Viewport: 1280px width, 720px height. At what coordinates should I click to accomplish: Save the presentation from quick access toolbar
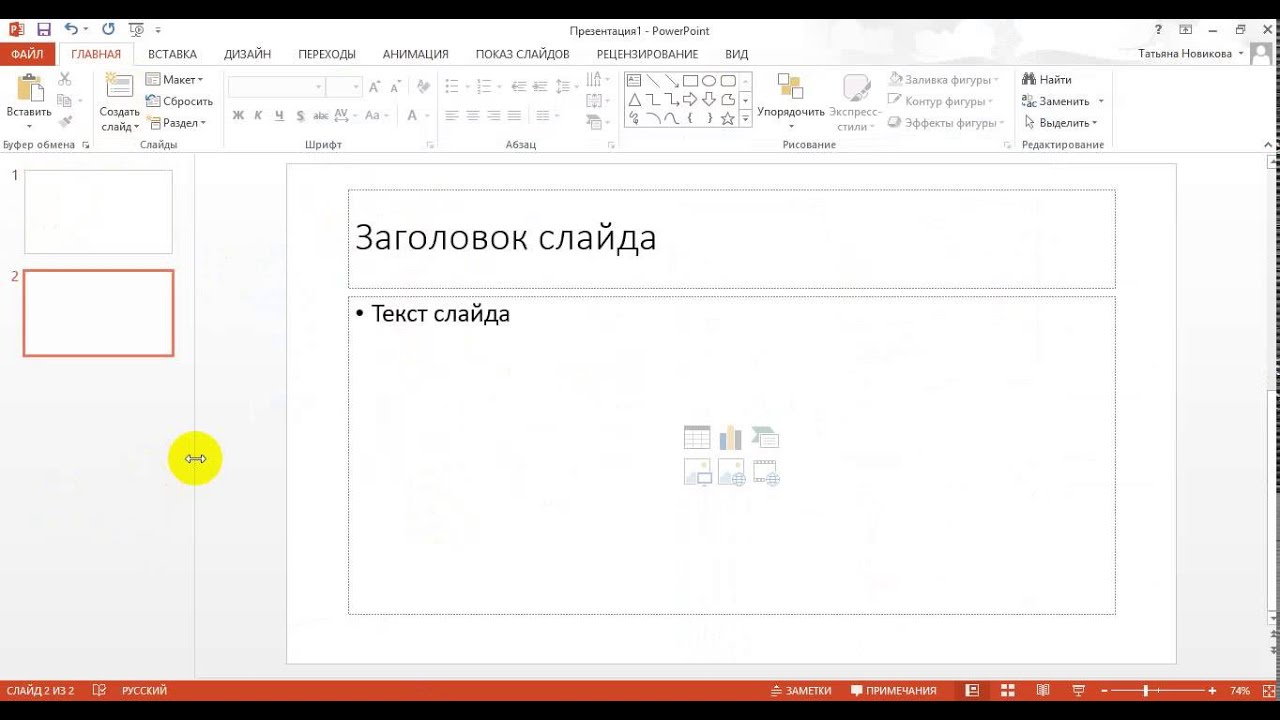[x=44, y=30]
